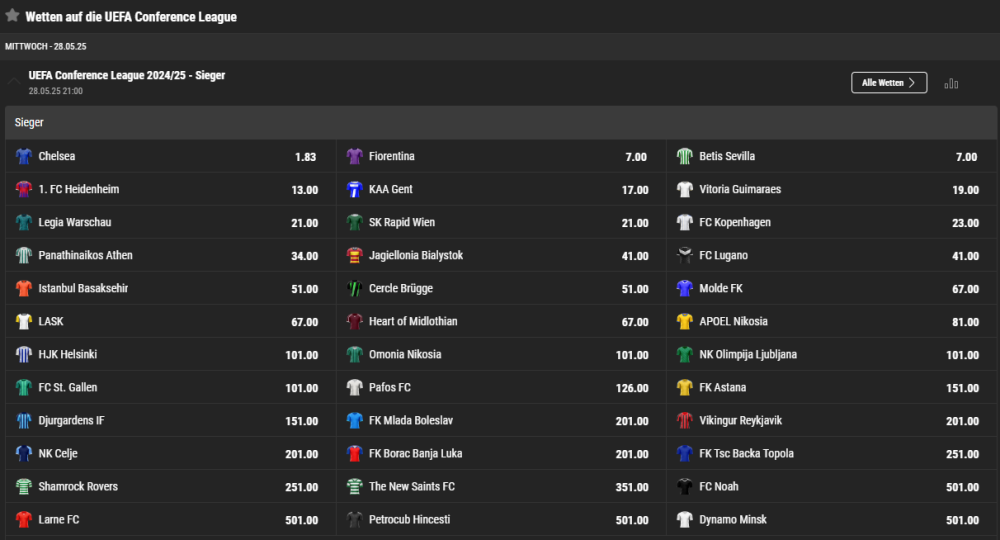The image size is (1000, 540).
Task: Click the Jagiellonia Bialystok jersey icon
Action: [354, 256]
